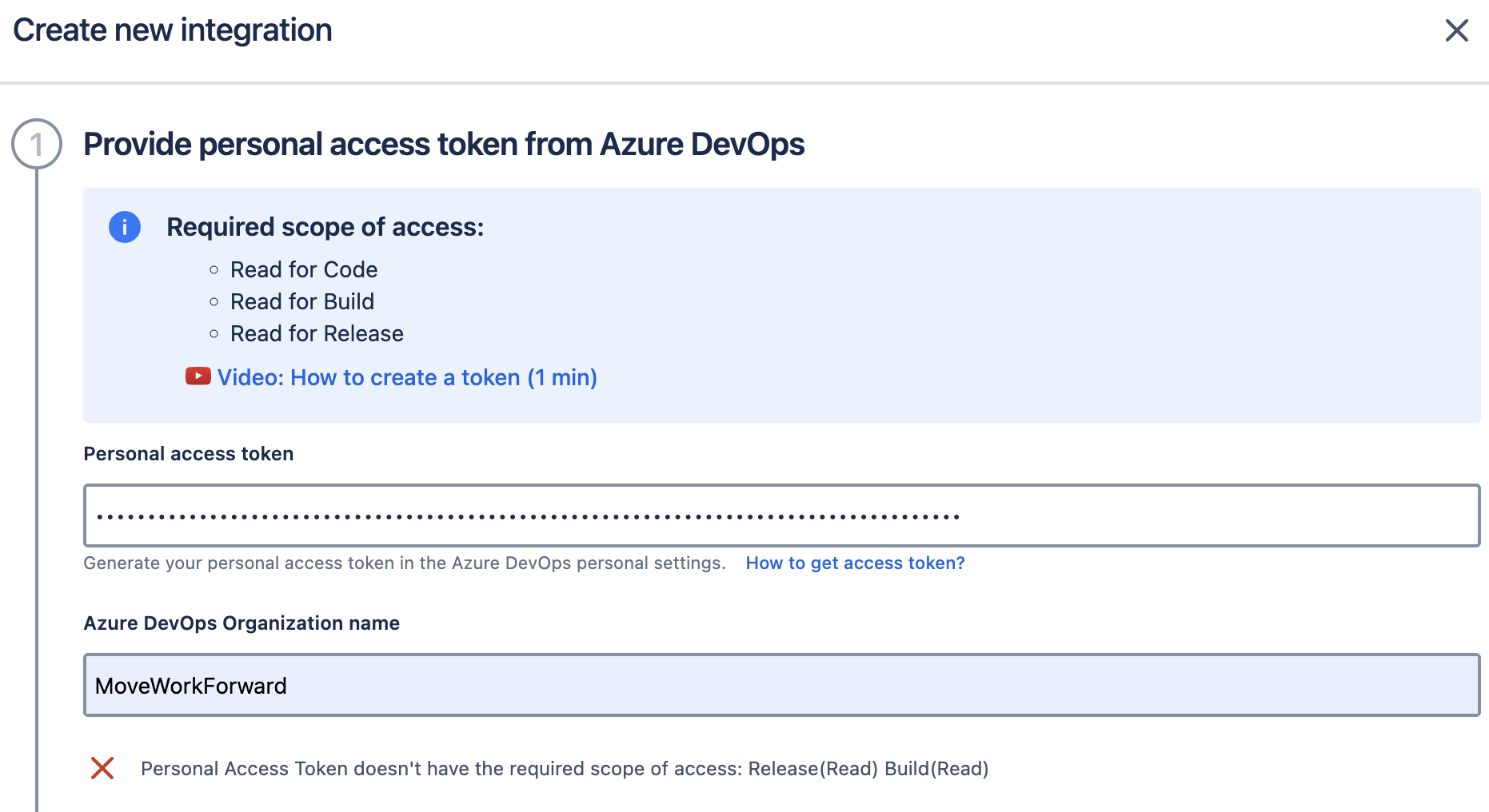Click the blue info icon

(x=125, y=227)
